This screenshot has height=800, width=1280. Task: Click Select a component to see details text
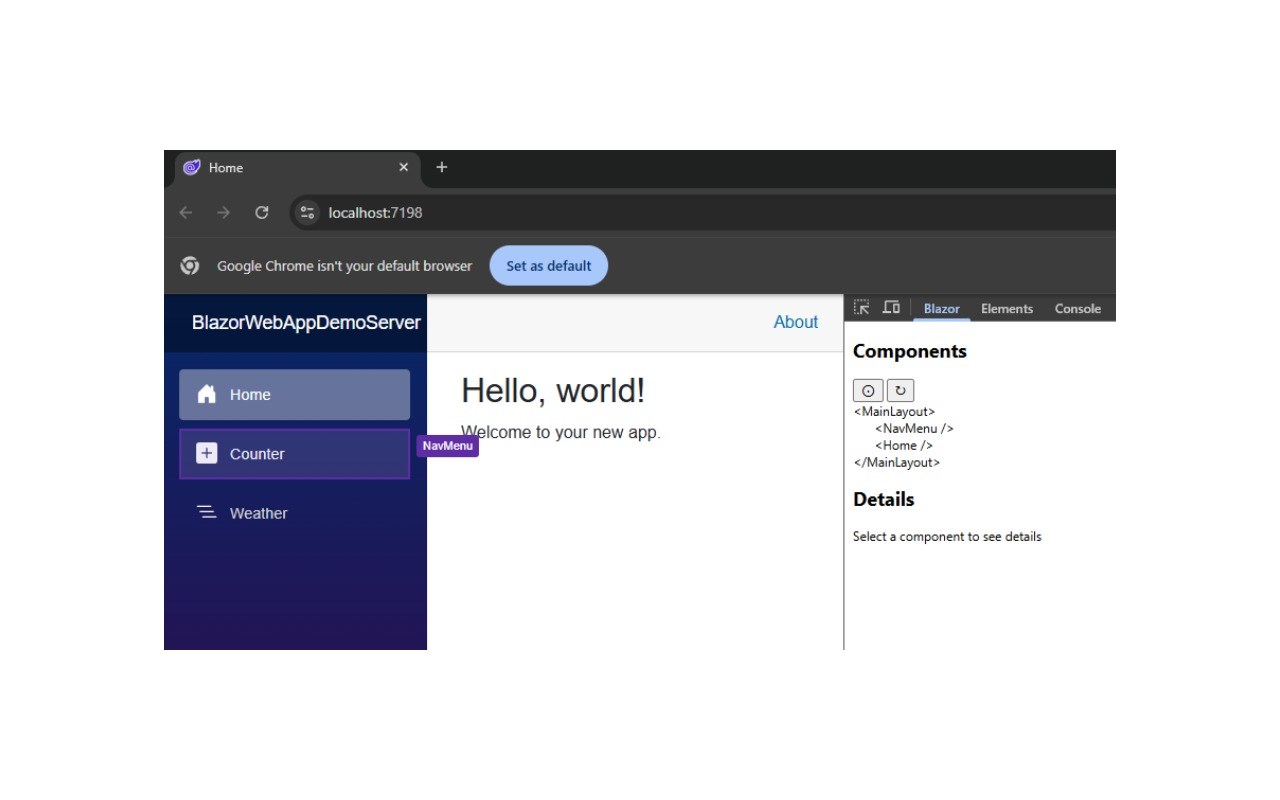point(947,537)
